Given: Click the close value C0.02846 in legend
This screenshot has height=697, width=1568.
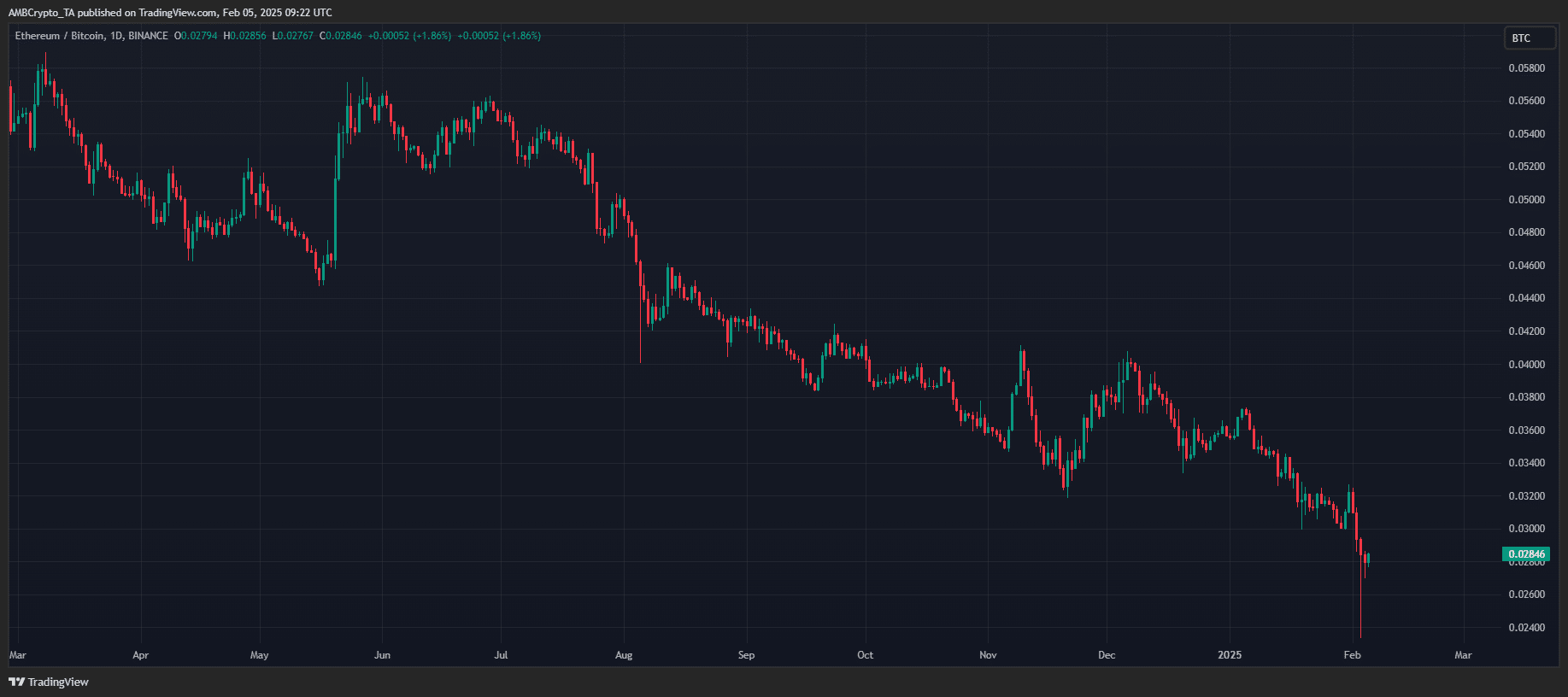Looking at the screenshot, I should (x=341, y=36).
